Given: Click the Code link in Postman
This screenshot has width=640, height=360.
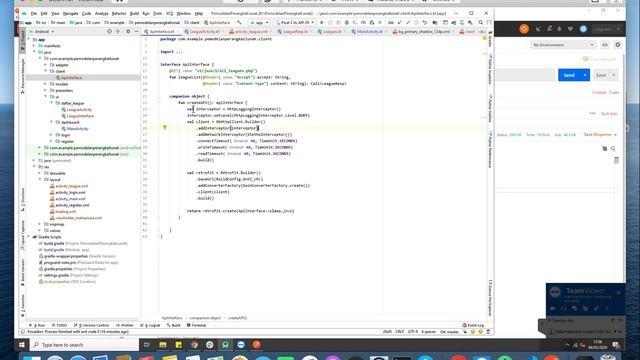Looking at the screenshot, I should 614,93.
